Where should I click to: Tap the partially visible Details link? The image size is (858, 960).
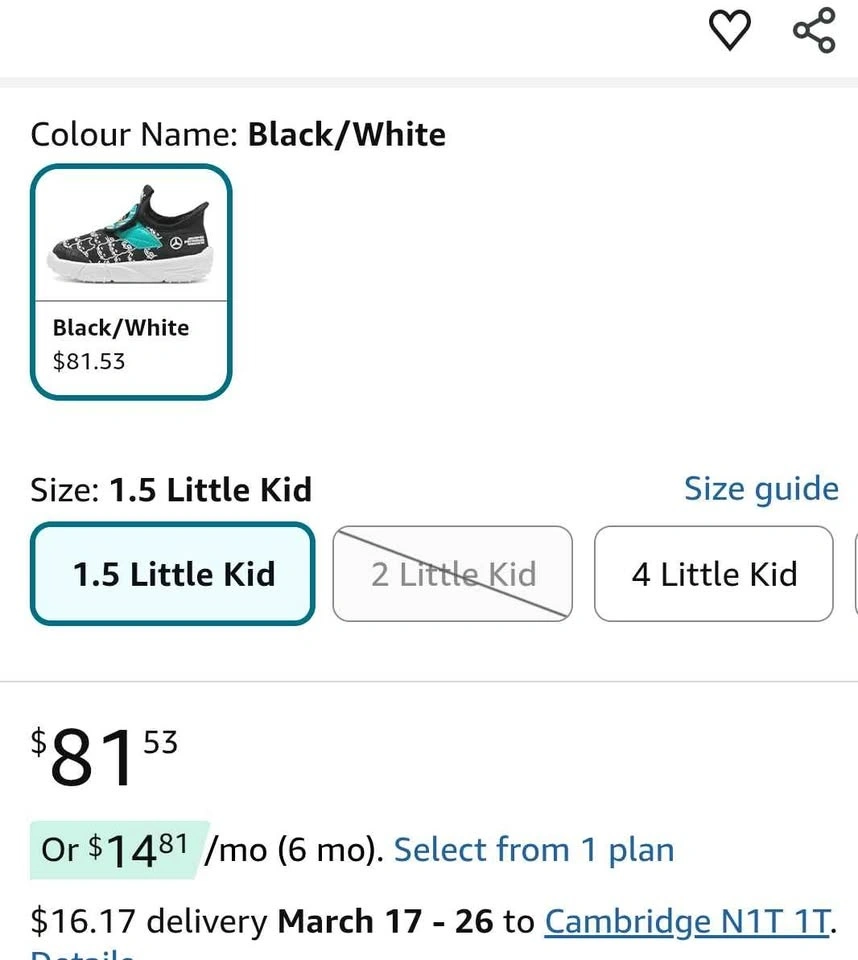pos(82,954)
